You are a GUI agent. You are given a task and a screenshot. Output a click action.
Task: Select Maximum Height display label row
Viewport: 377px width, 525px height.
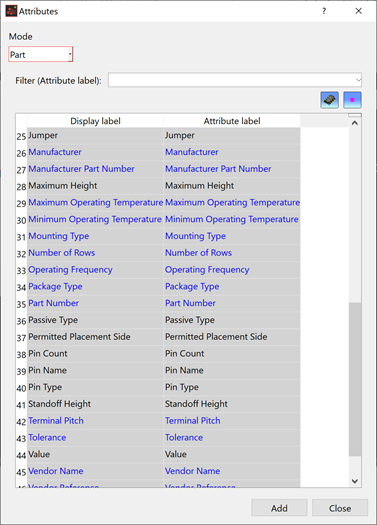coord(95,186)
